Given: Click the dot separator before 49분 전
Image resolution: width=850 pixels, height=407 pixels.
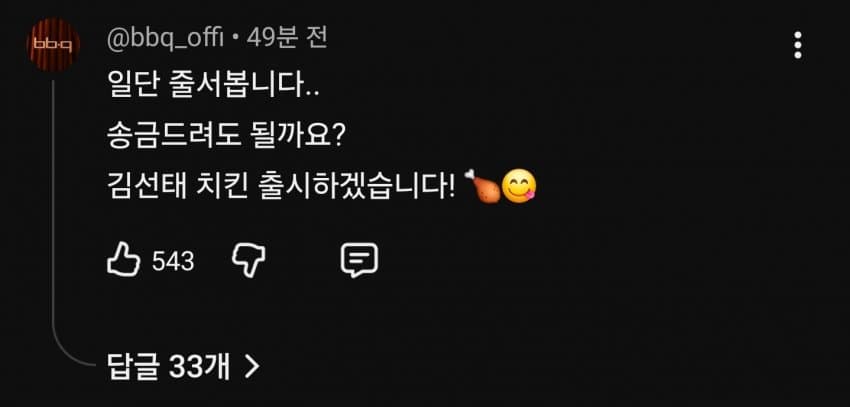Looking at the screenshot, I should pos(235,40).
